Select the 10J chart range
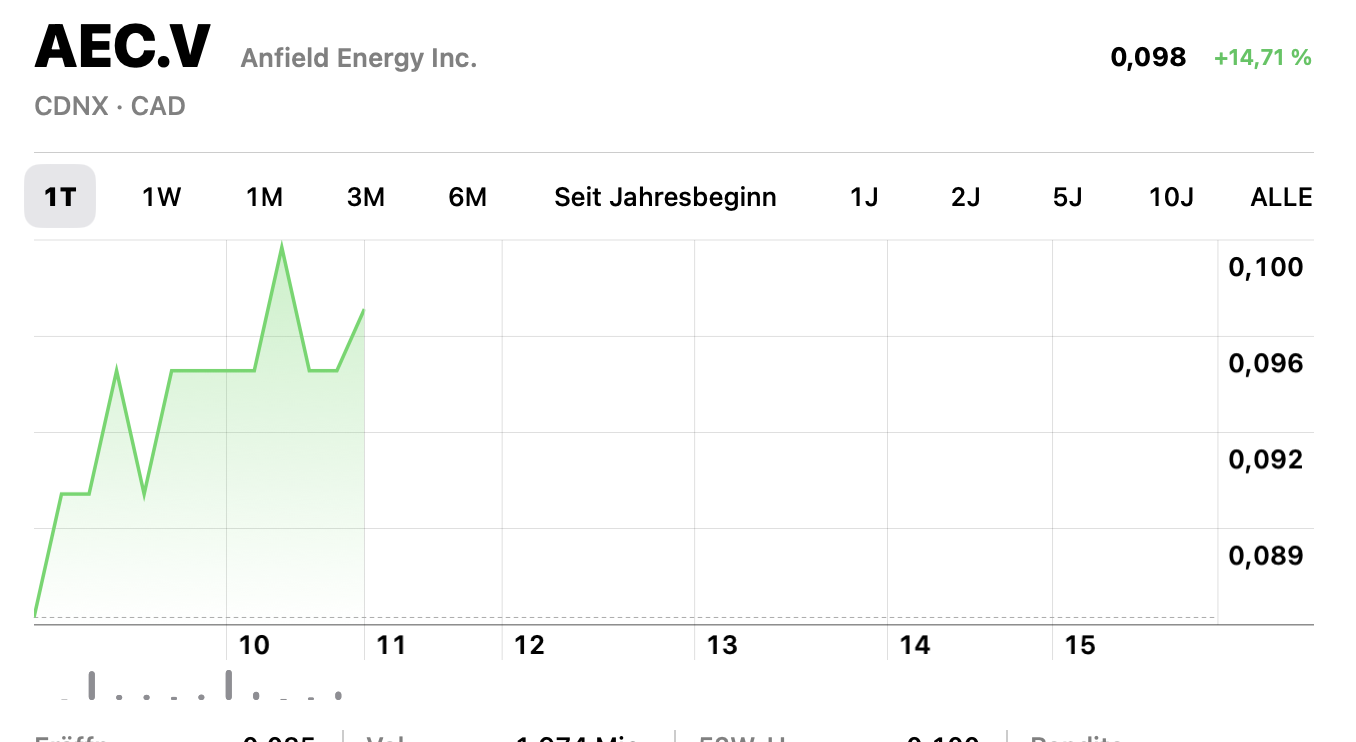The width and height of the screenshot is (1356, 742). [1171, 197]
